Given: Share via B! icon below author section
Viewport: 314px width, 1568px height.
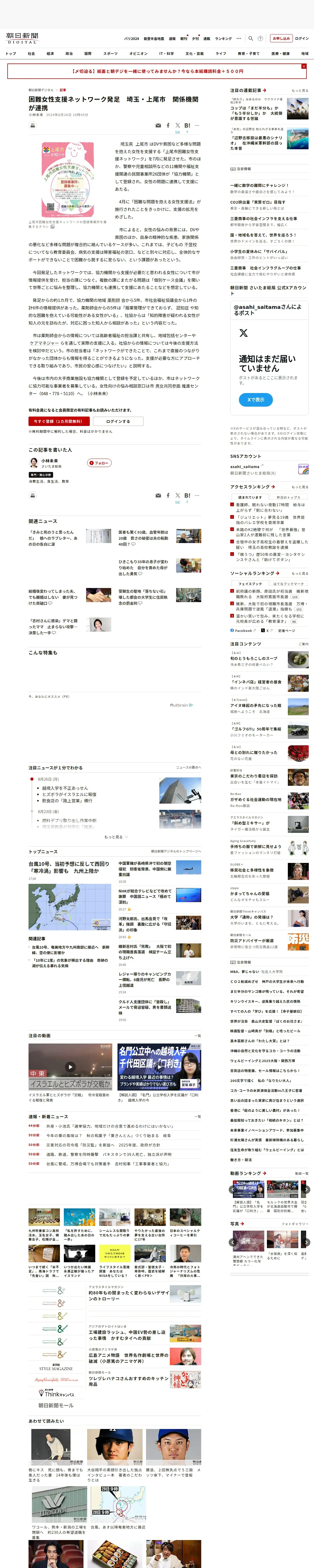Looking at the screenshot, I should 187,495.
